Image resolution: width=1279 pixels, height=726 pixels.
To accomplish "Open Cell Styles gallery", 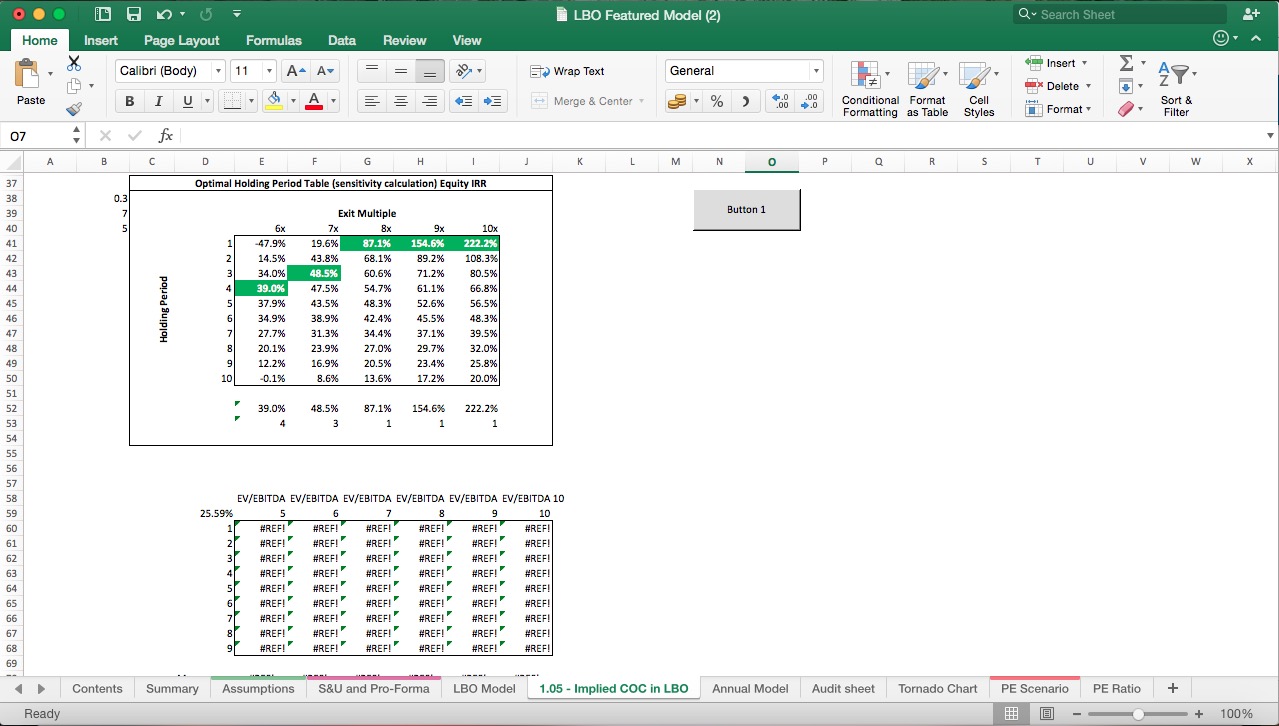I will [x=979, y=88].
